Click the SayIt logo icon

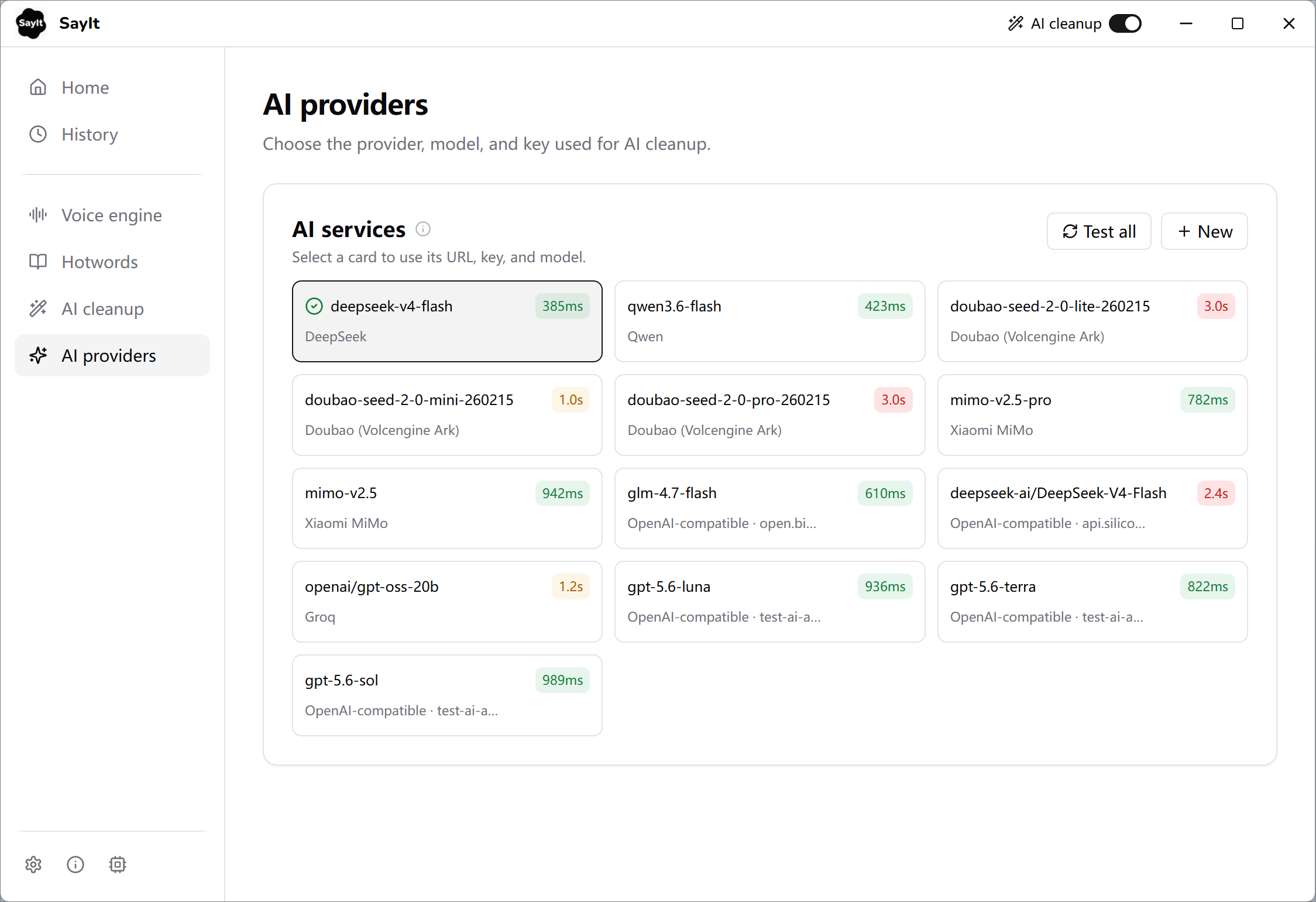[x=31, y=23]
